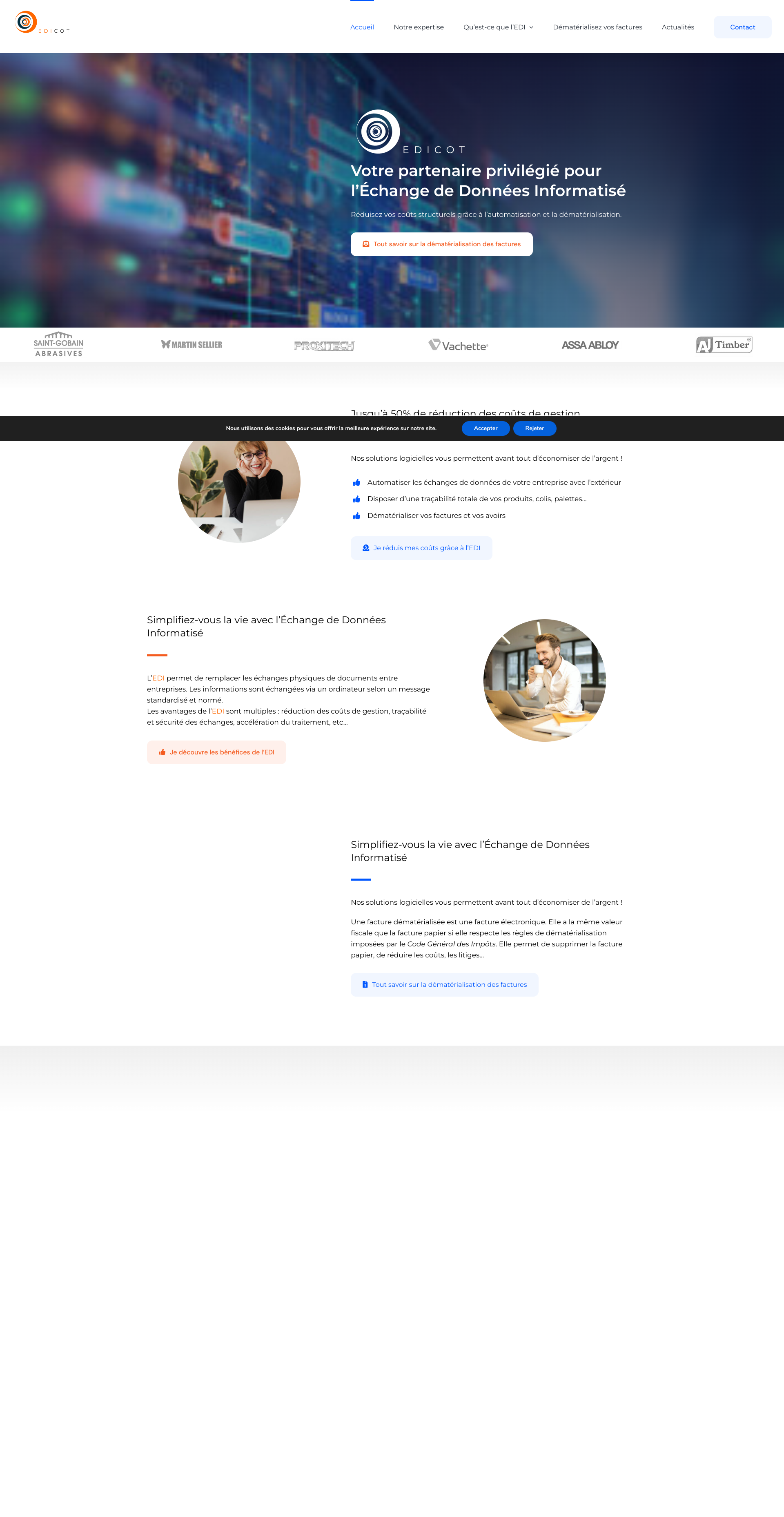Image resolution: width=784 pixels, height=1517 pixels.
Task: Click the Contact button
Action: [742, 27]
